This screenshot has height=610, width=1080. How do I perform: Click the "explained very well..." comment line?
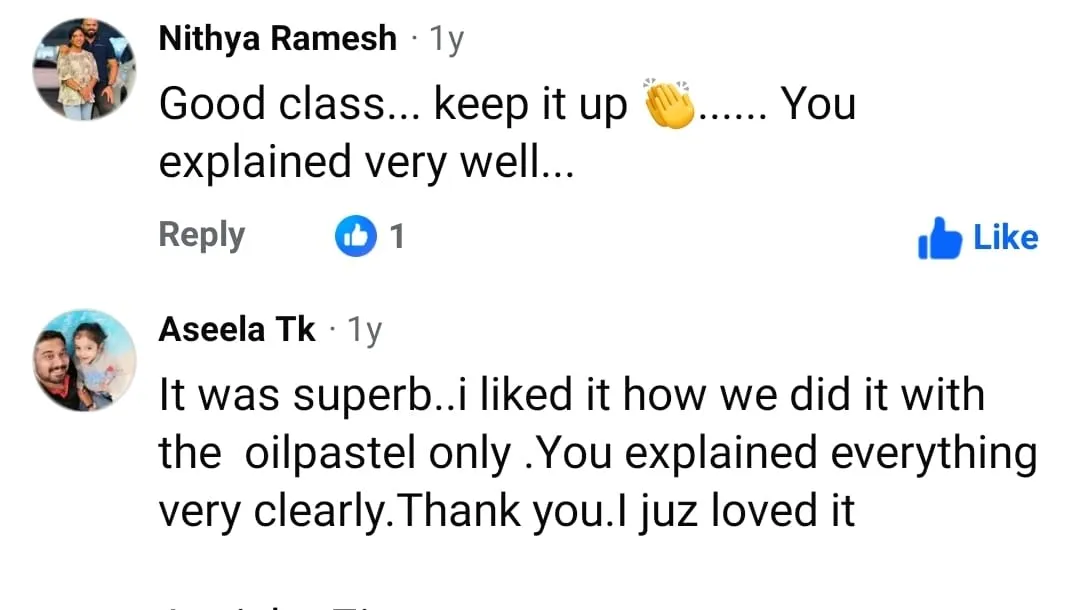(366, 162)
